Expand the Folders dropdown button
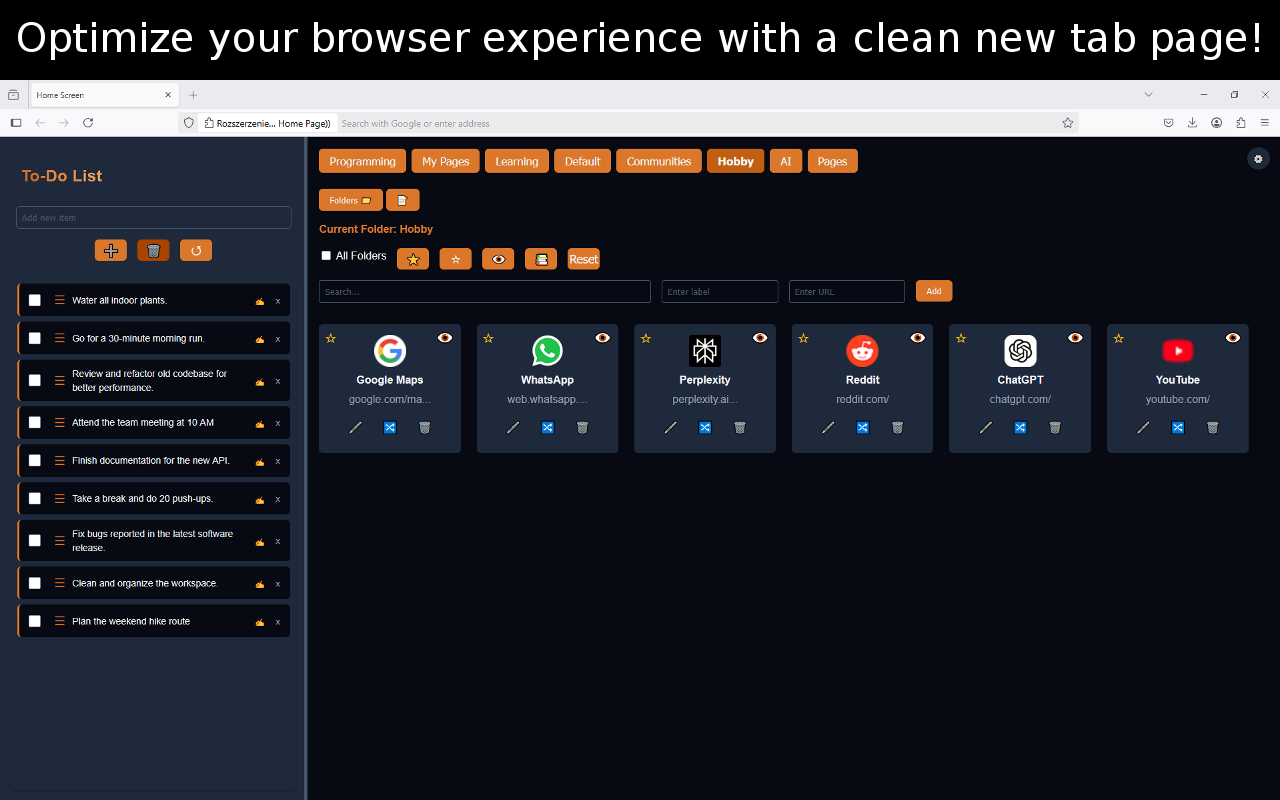1280x800 pixels. coord(351,200)
